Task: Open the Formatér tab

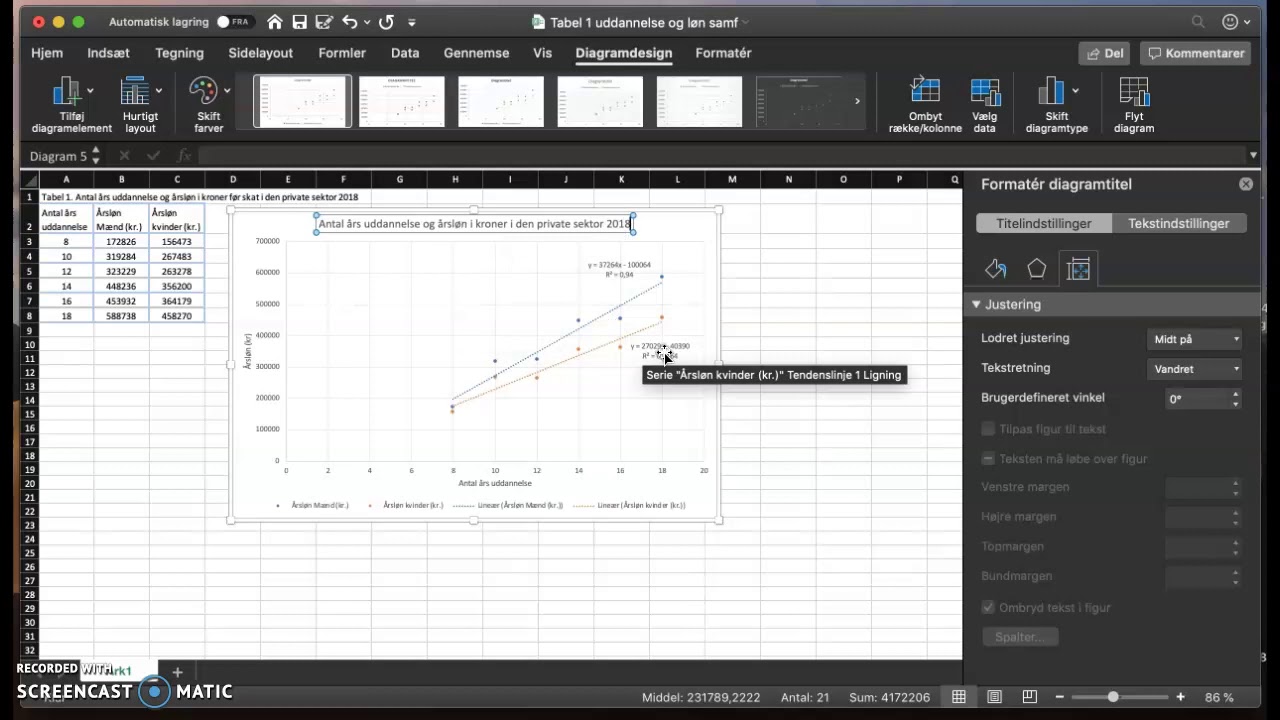Action: 723,53
